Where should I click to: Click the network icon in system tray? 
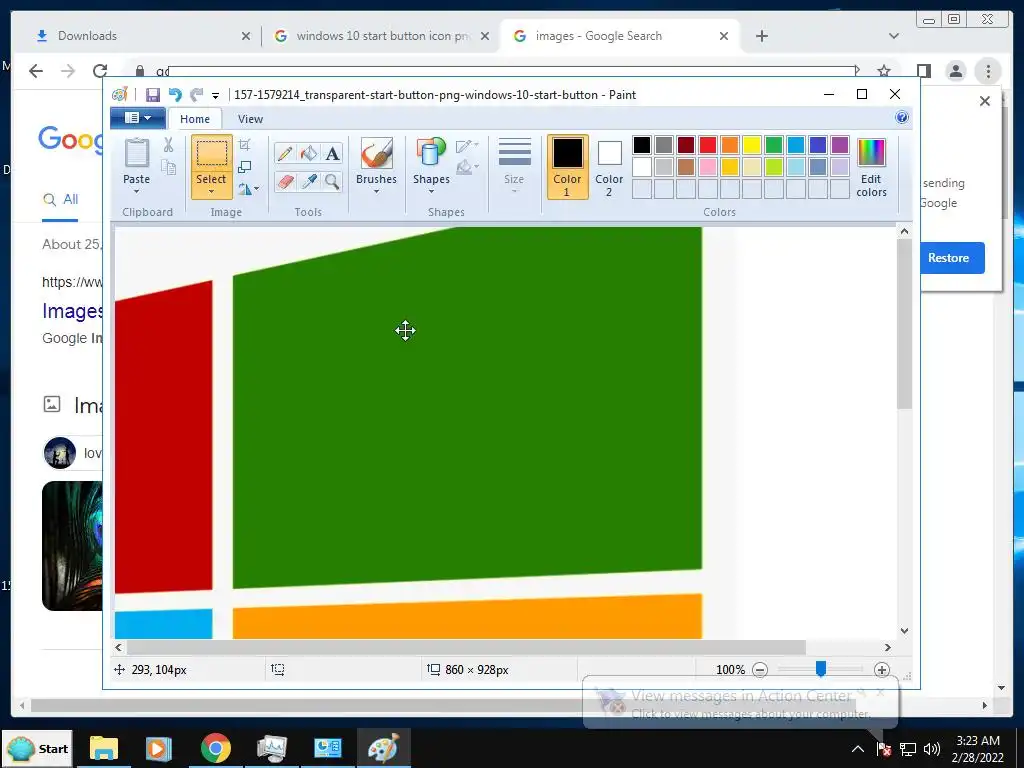(908, 748)
